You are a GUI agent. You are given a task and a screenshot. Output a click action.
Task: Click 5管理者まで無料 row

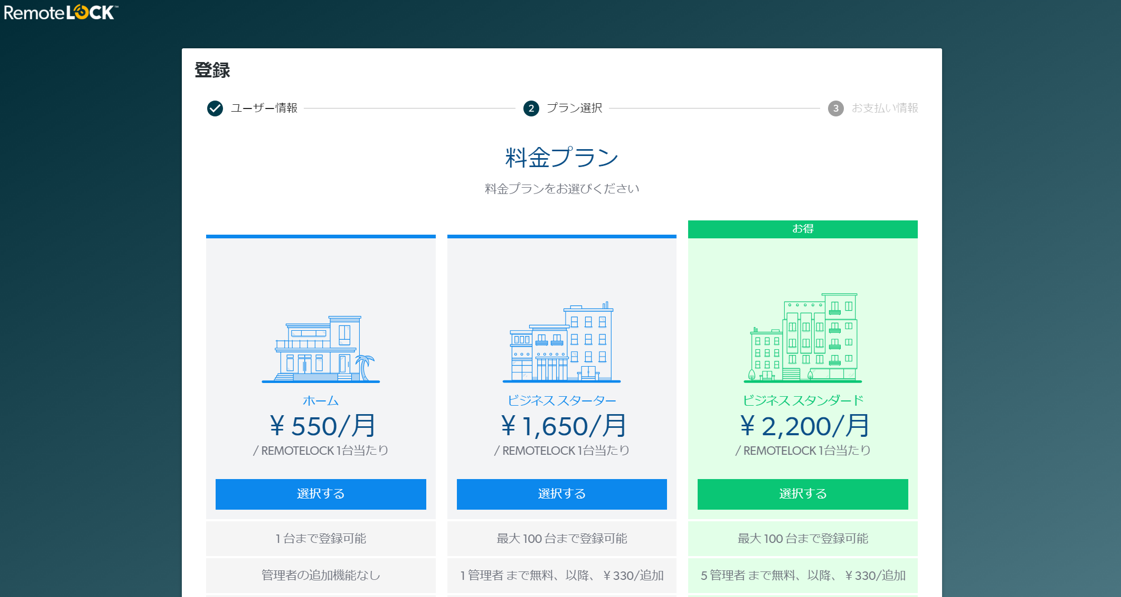[803, 576]
